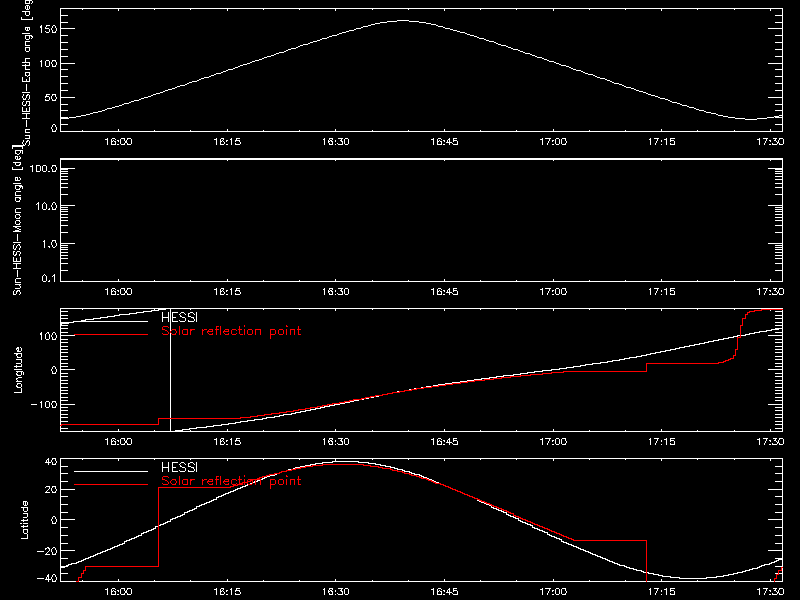The width and height of the screenshot is (800, 600).
Task: Click the 17:00 time label under Moon angle plot
Action: point(553,292)
